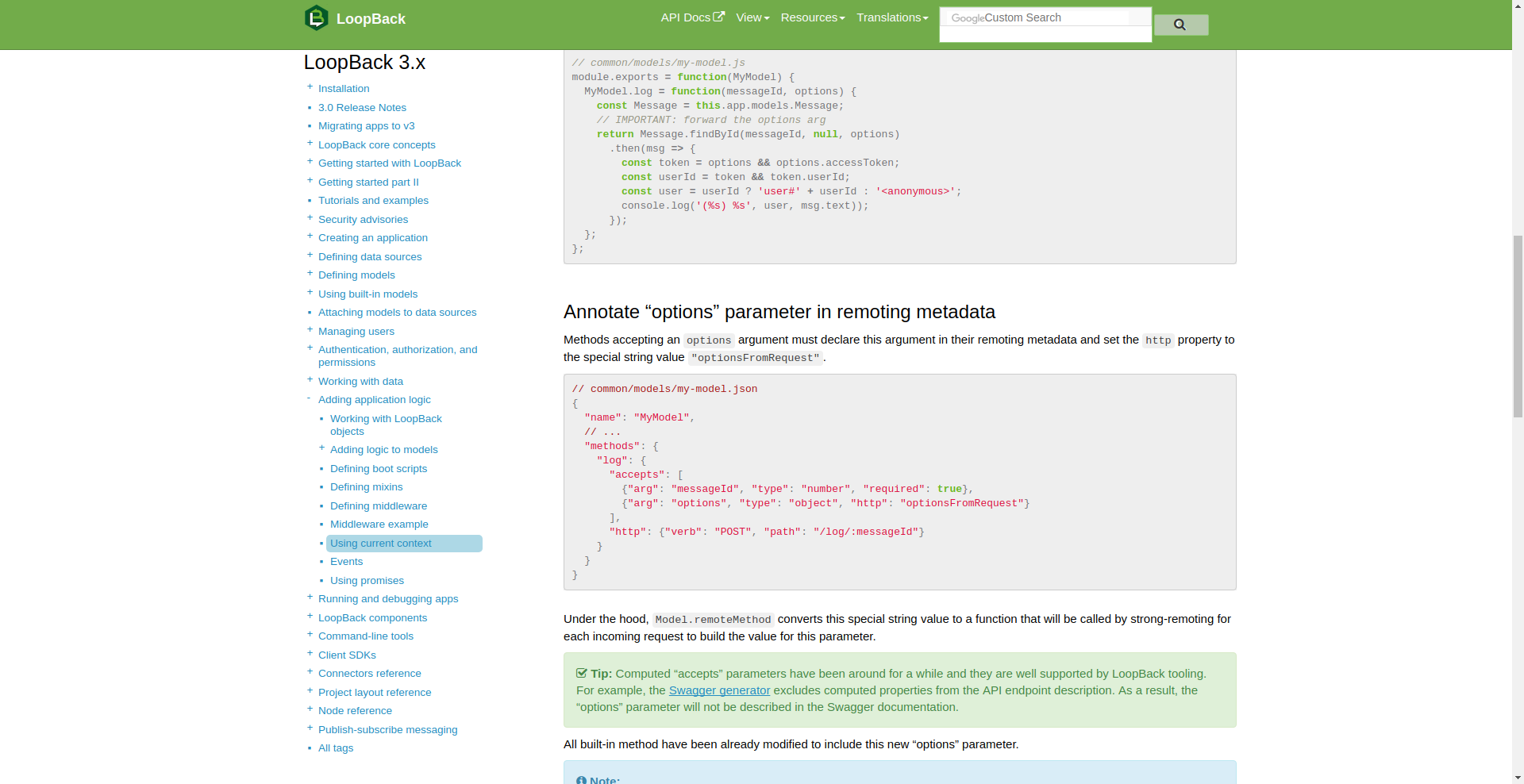
Task: Expand Managing users plus icon
Action: tap(310, 330)
